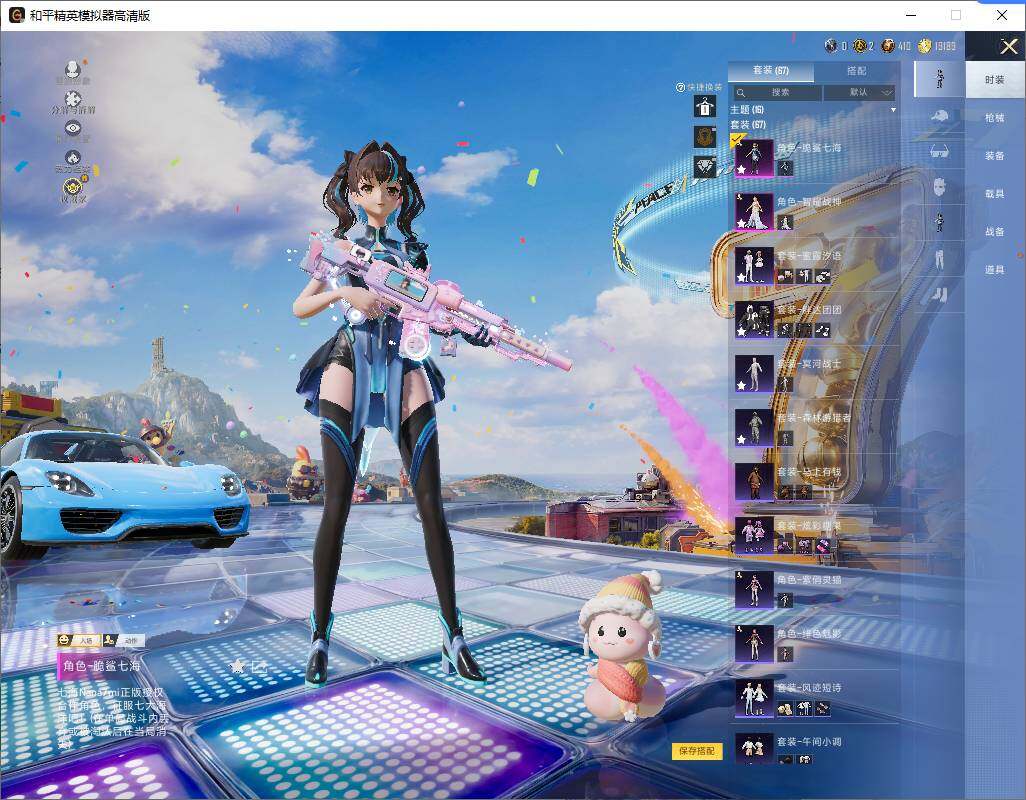The image size is (1026, 800).
Task: Select 套装-森林游猎者 outfit thumbnail
Action: [754, 427]
